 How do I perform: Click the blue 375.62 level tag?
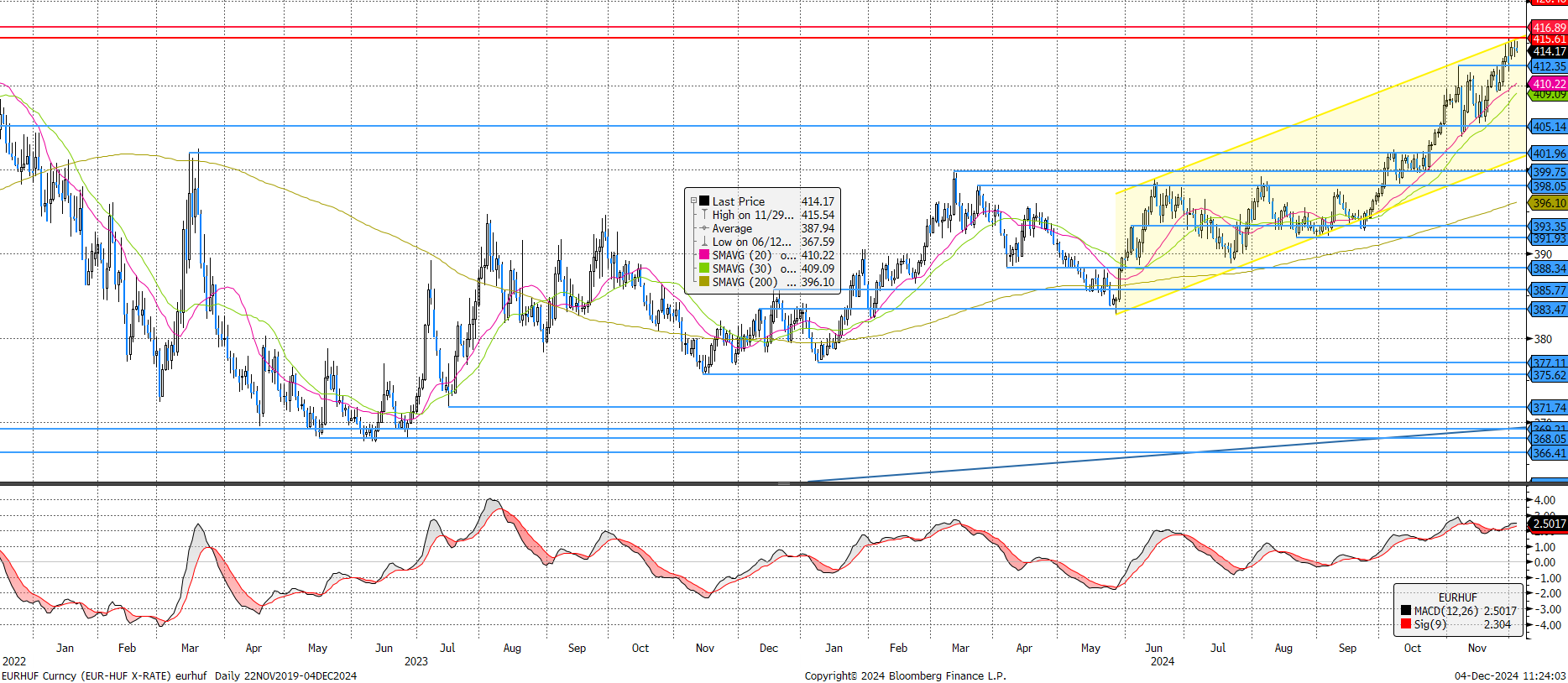[1549, 375]
